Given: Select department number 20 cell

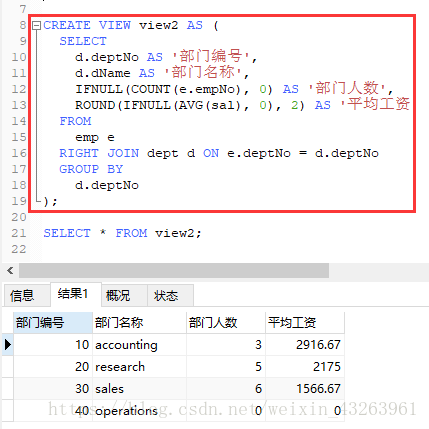Looking at the screenshot, I should [x=53, y=367].
